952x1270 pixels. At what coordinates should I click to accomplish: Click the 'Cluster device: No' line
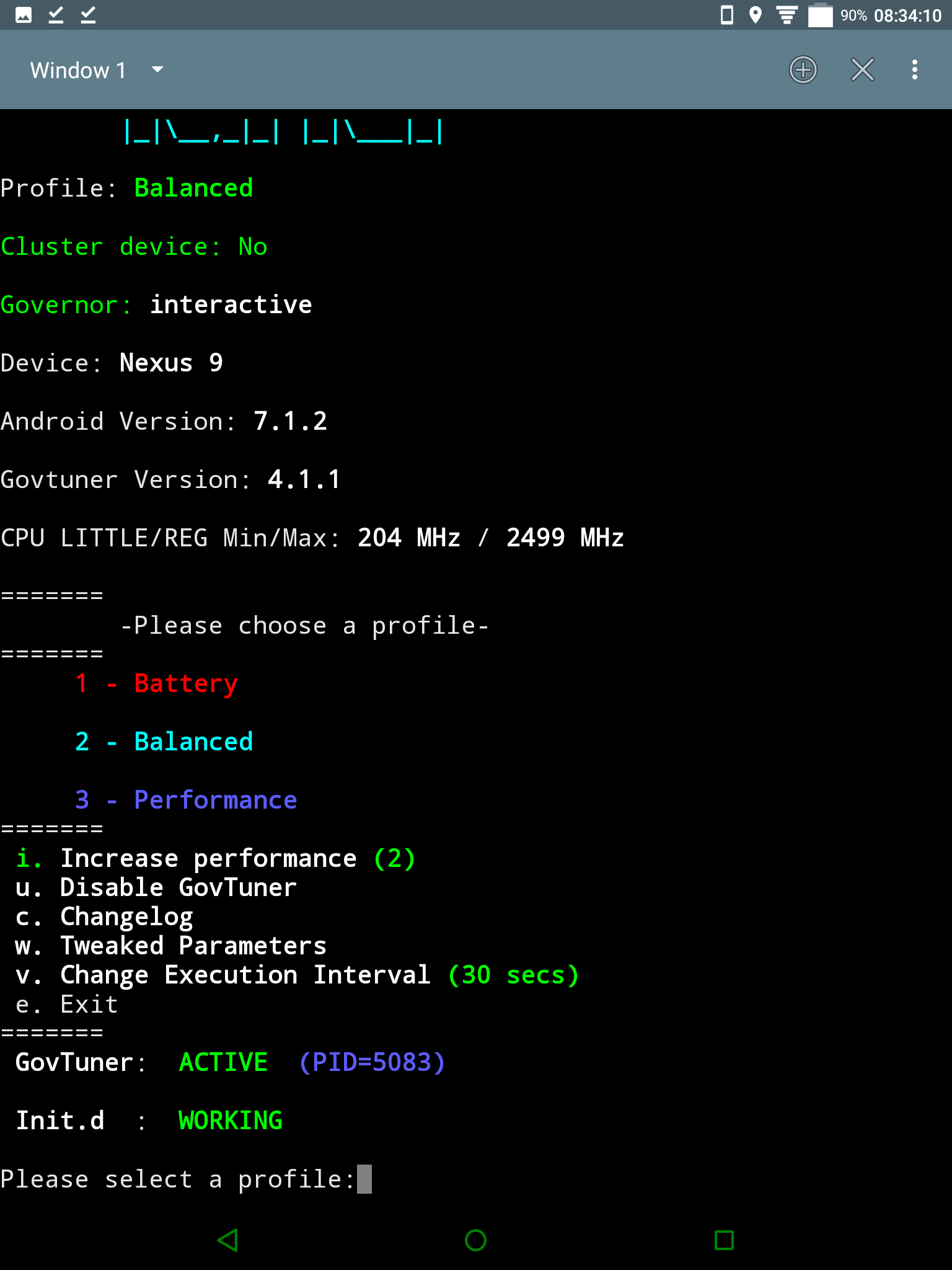[134, 246]
